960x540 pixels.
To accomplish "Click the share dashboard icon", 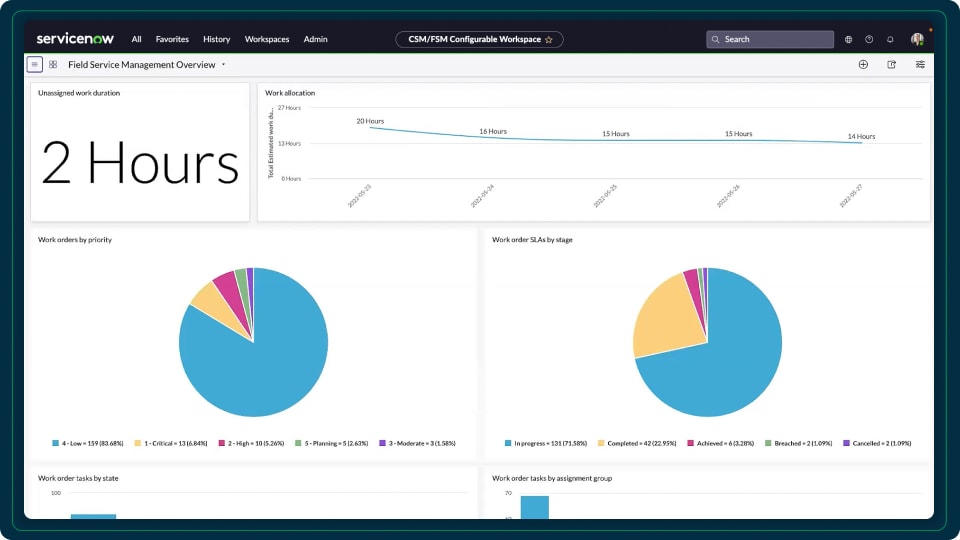I will tap(891, 64).
